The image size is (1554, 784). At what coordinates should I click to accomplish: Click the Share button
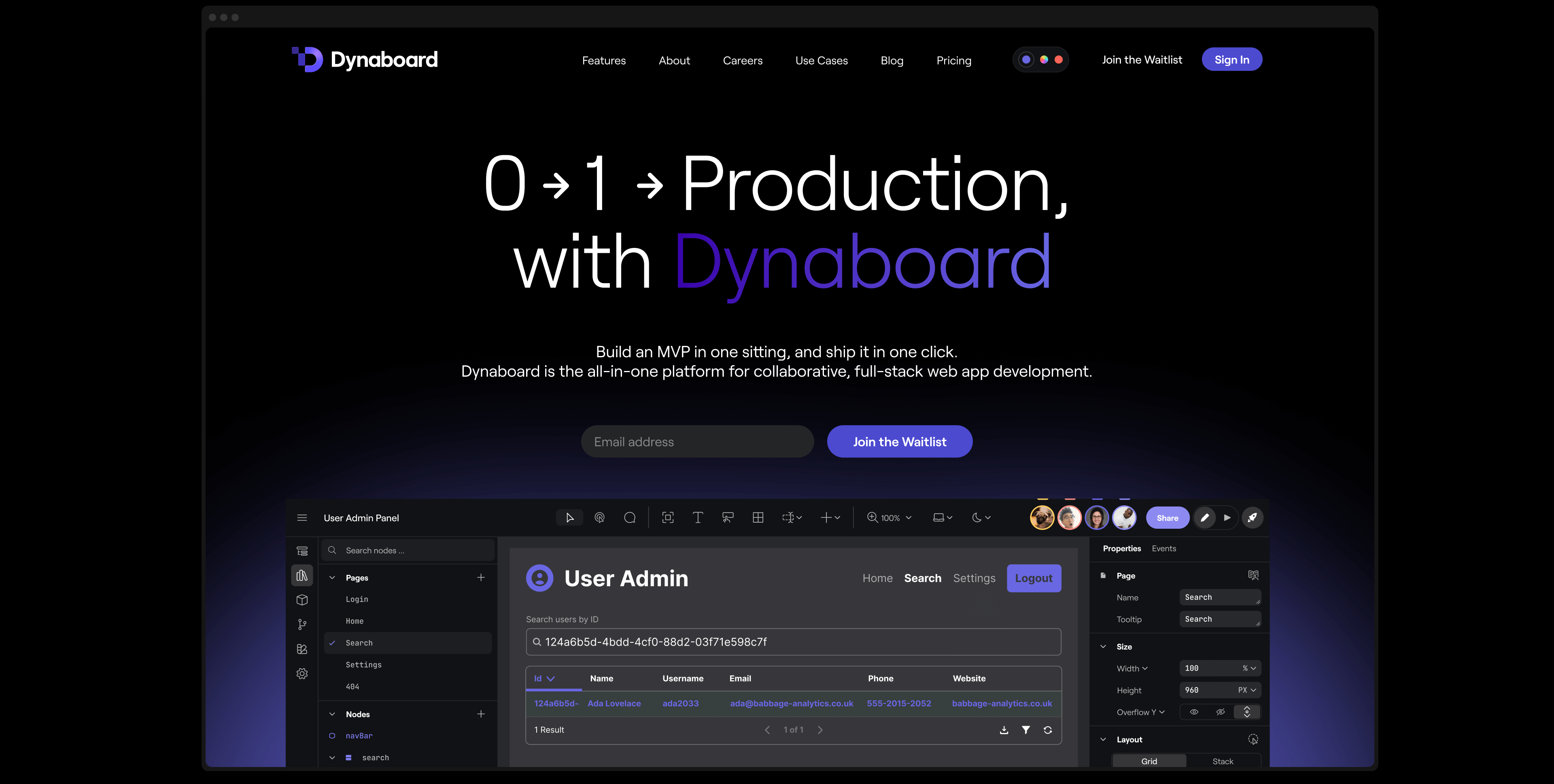[x=1167, y=517]
